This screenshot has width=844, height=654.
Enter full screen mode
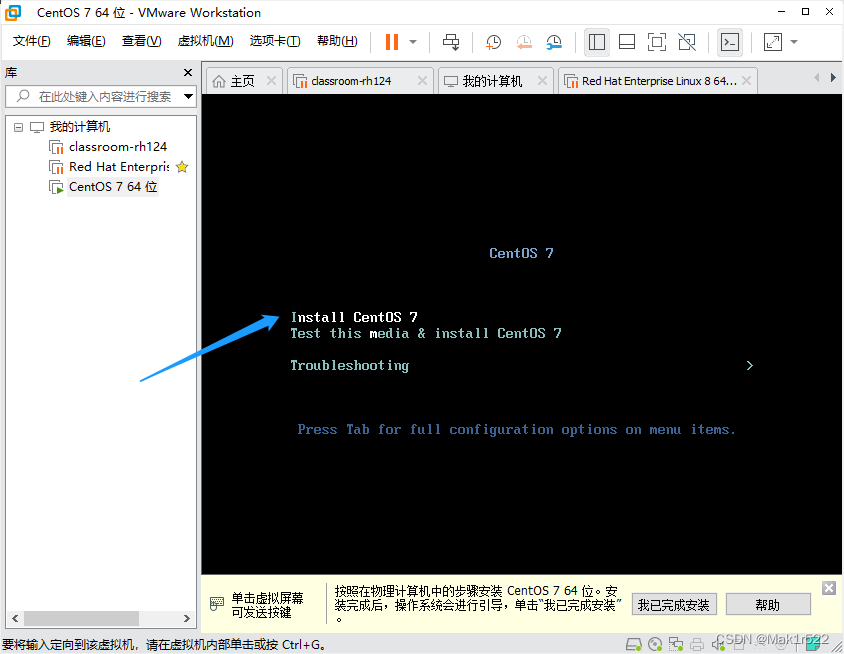pyautogui.click(x=657, y=42)
